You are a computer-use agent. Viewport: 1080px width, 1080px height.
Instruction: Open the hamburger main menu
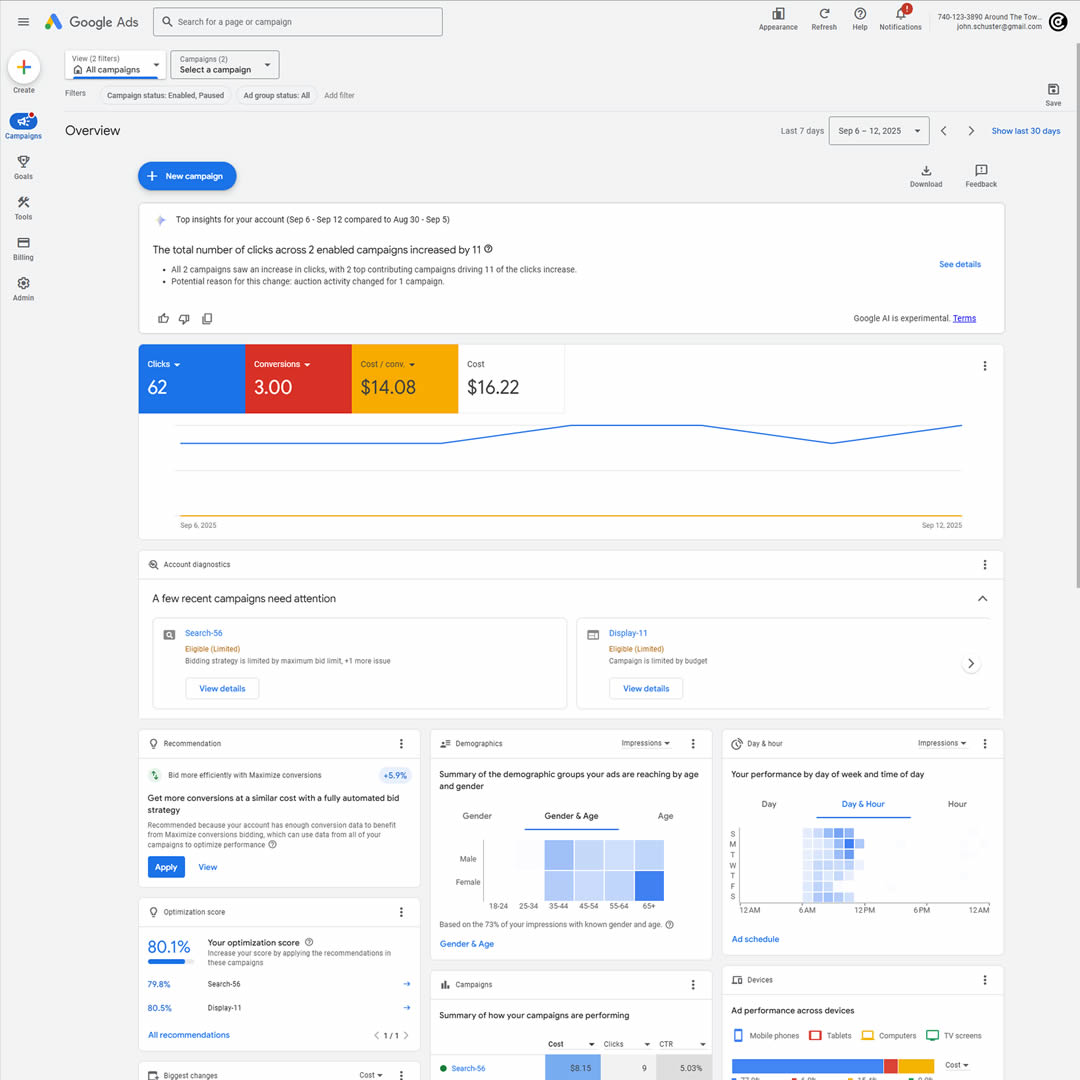[24, 22]
